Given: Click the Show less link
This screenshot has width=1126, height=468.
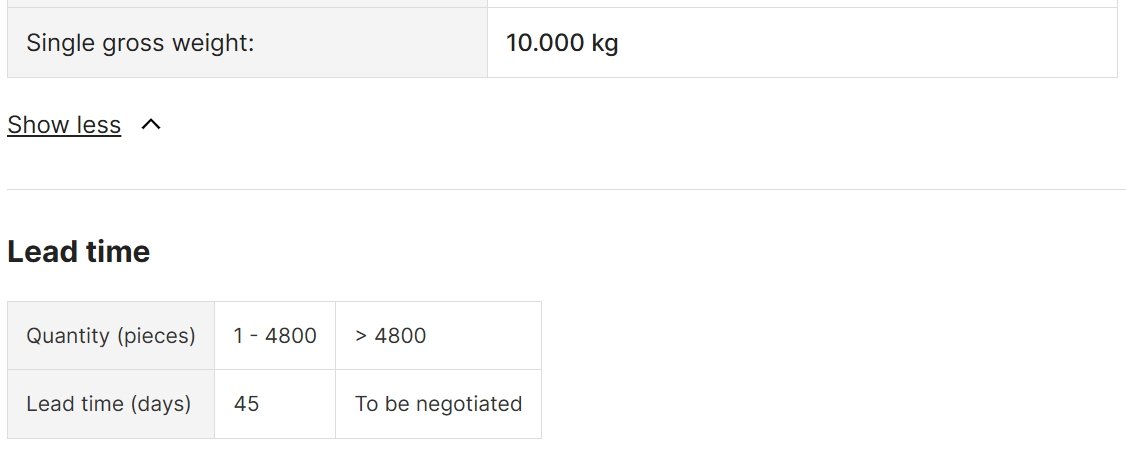Looking at the screenshot, I should point(64,125).
